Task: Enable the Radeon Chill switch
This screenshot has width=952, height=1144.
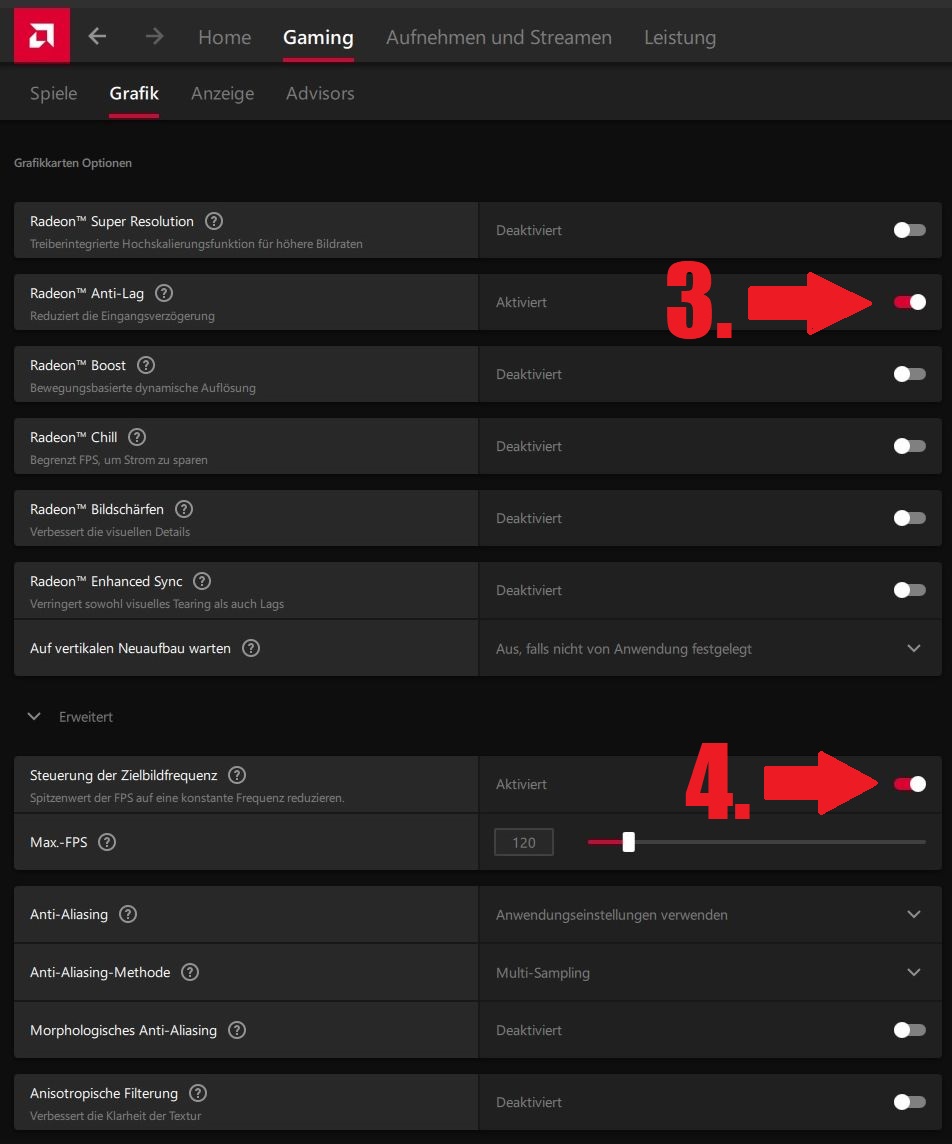Action: [910, 446]
